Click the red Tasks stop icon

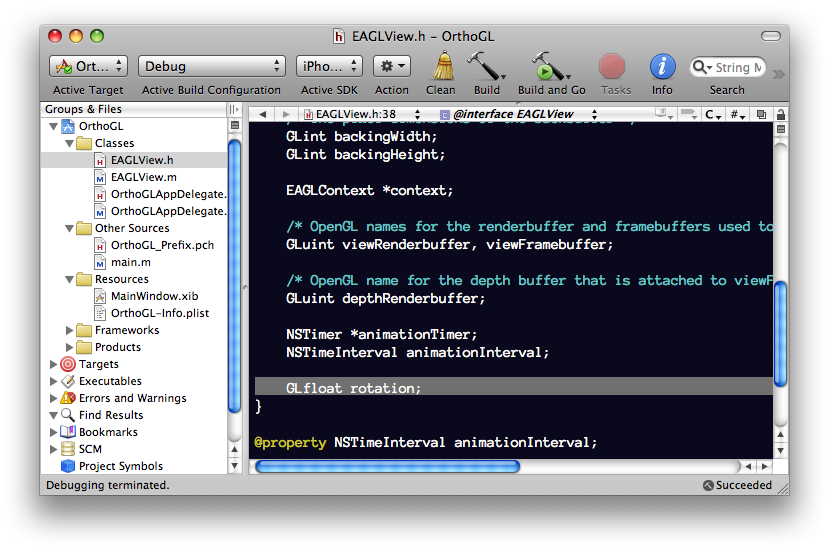click(x=612, y=67)
